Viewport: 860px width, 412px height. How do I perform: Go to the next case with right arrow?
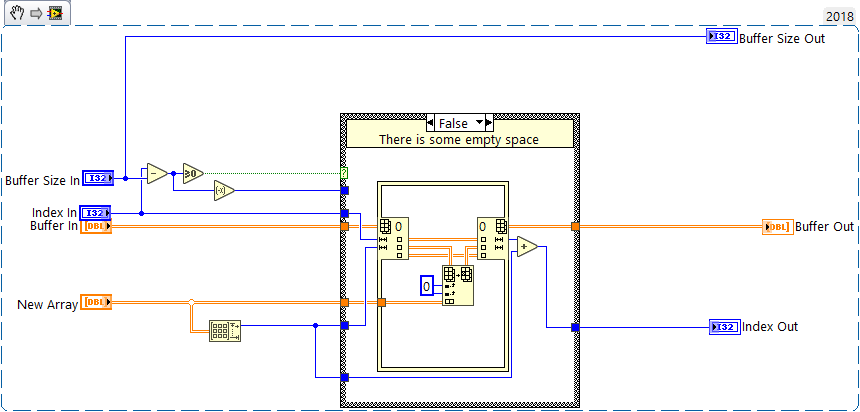(490, 122)
